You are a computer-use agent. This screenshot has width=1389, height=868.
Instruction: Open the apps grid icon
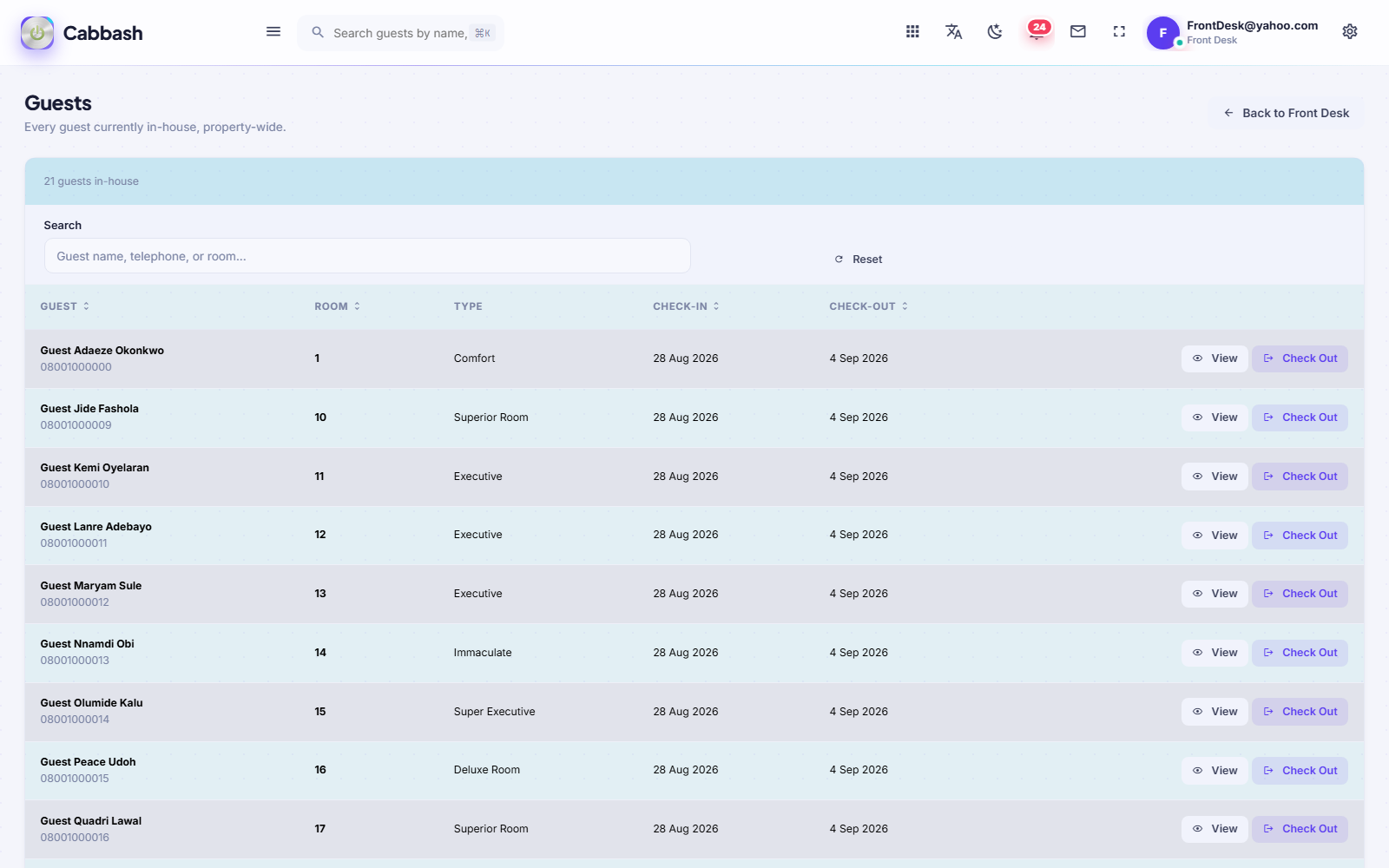[912, 32]
